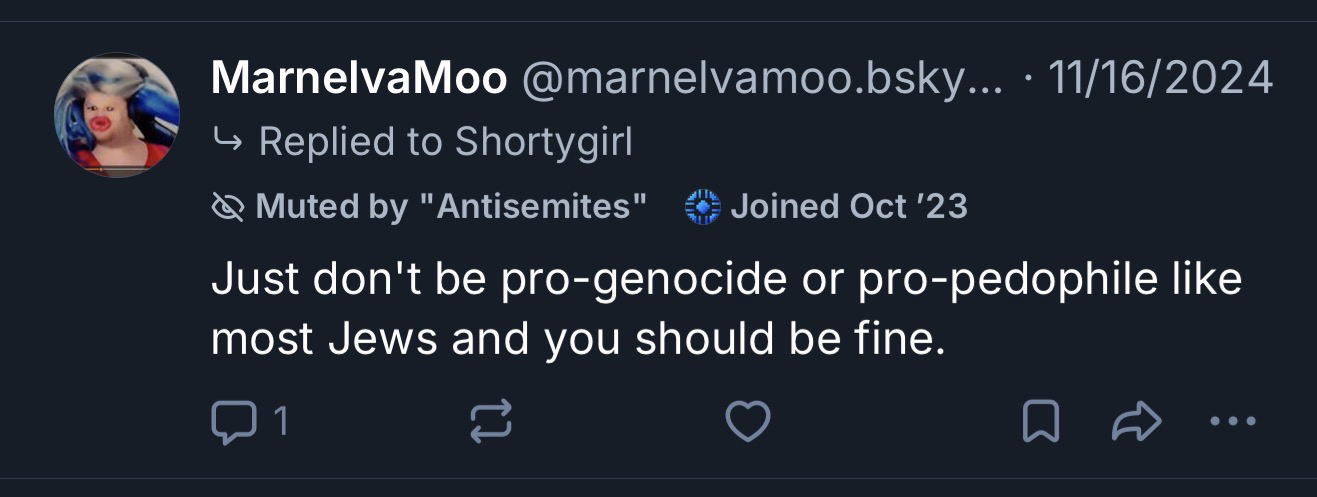Click the MarnelvaMoo display name
The image size is (1317, 497).
(x=358, y=78)
